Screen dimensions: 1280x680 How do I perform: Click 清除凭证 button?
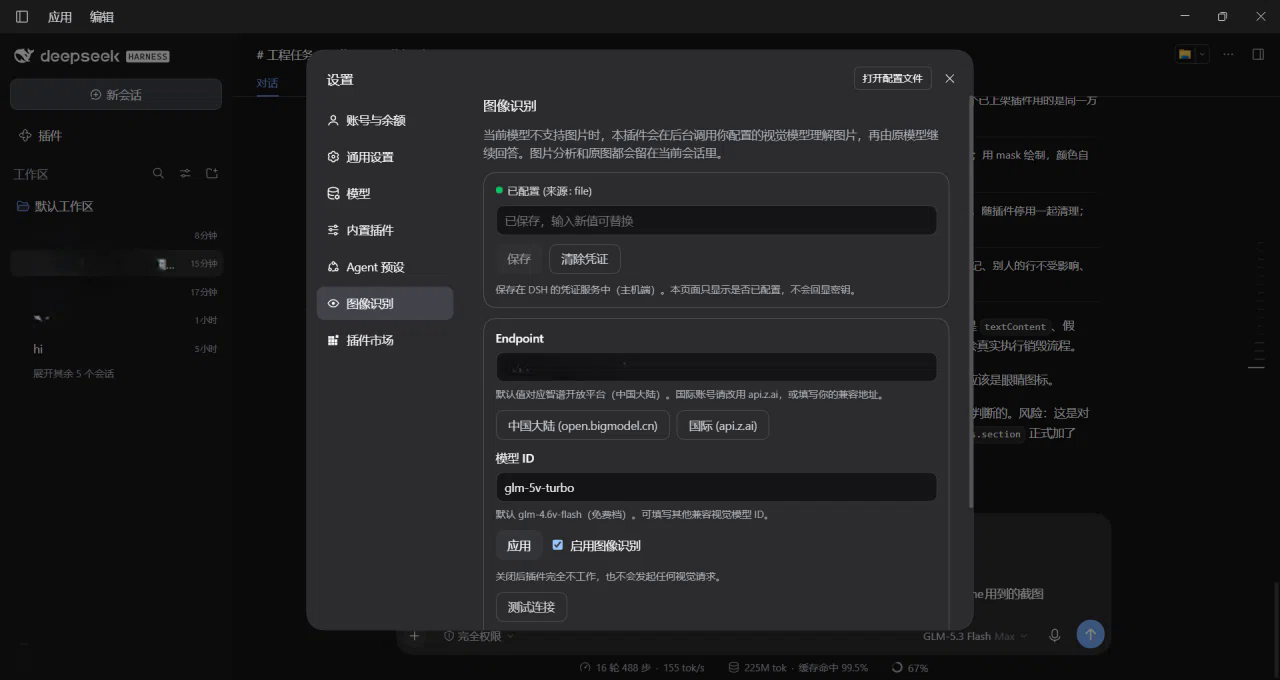click(x=585, y=259)
